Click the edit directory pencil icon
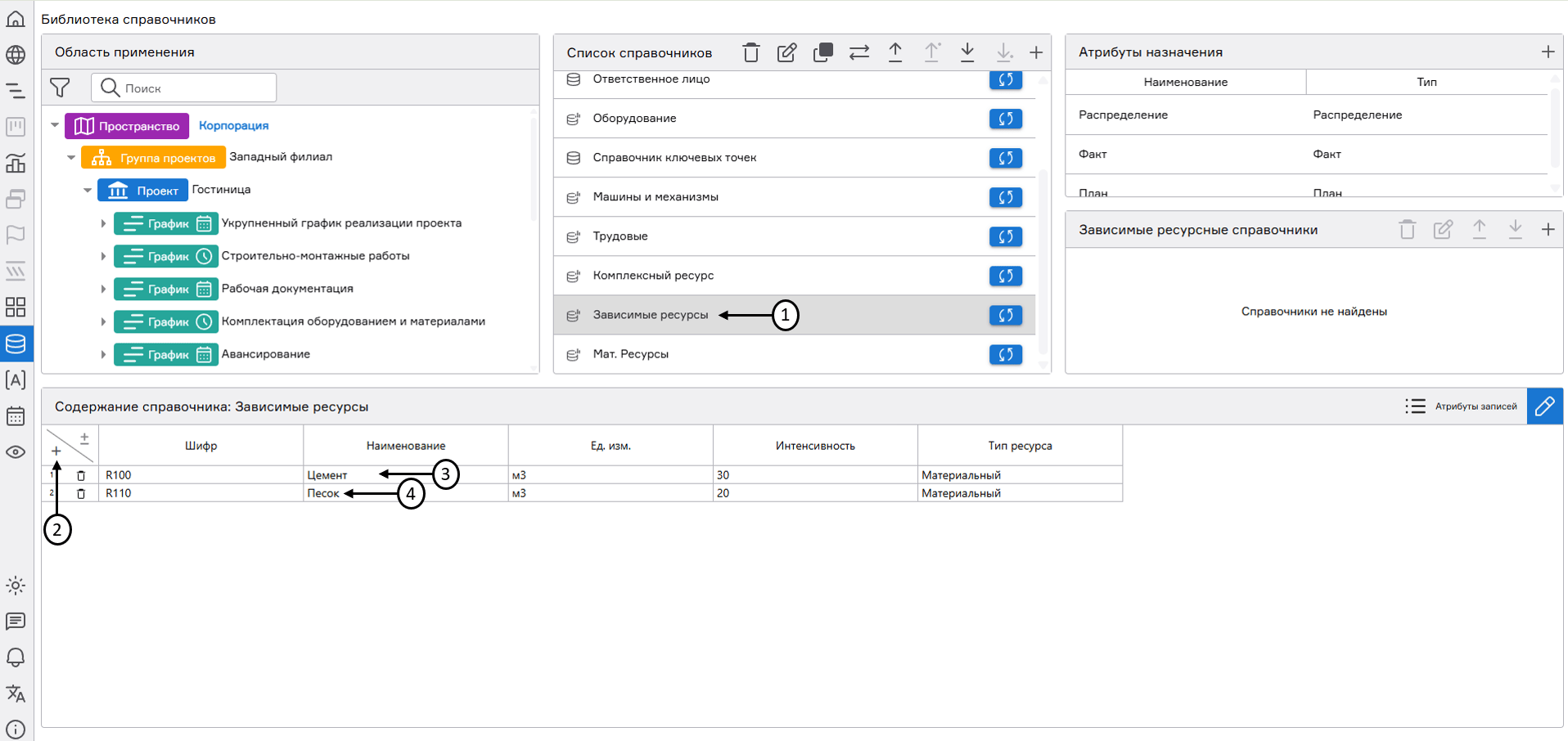The height and width of the screenshot is (741, 1568). click(786, 53)
